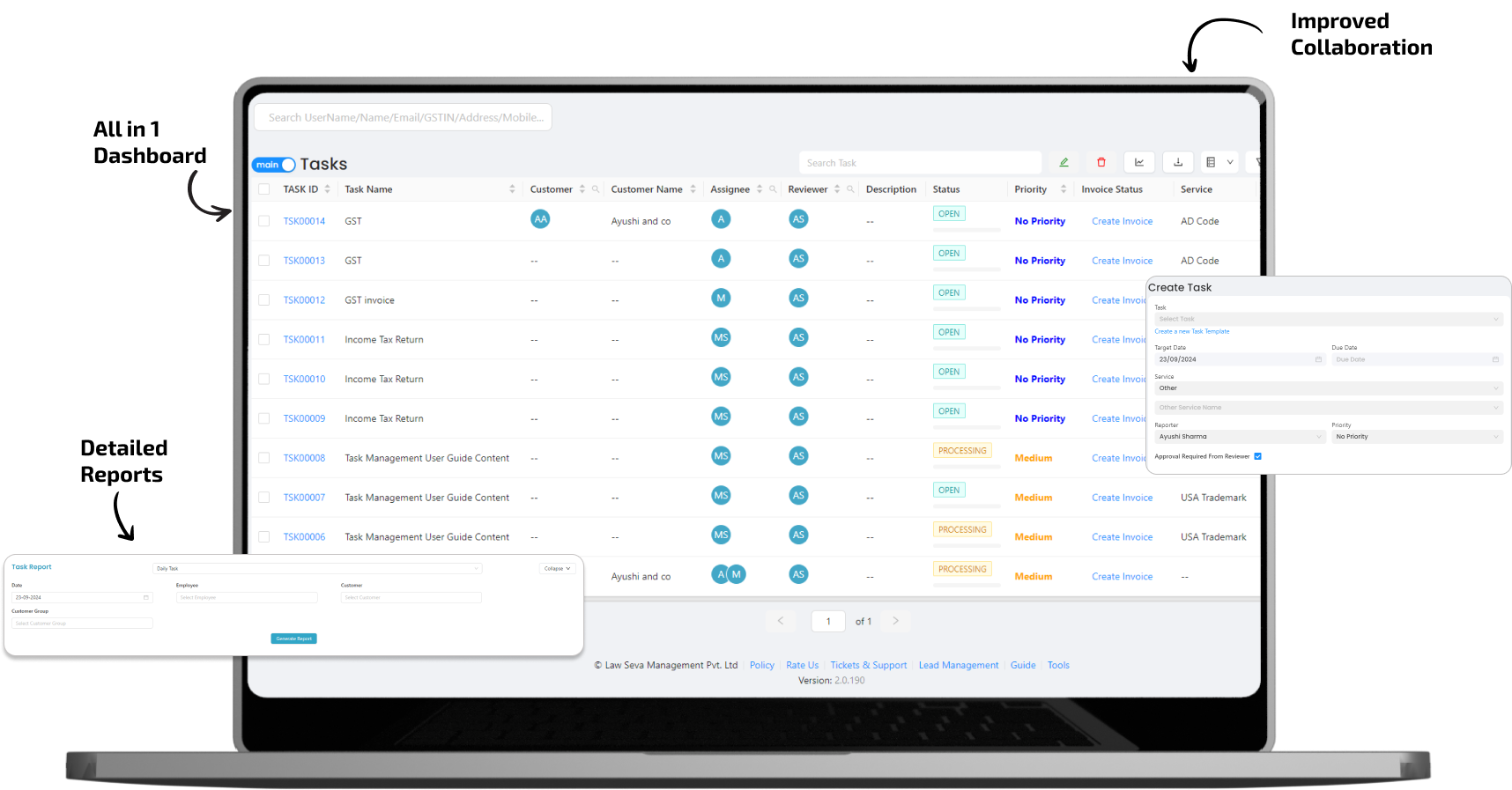The image size is (1512, 790).
Task: Open the chart analytics icon button
Action: coord(1139,163)
